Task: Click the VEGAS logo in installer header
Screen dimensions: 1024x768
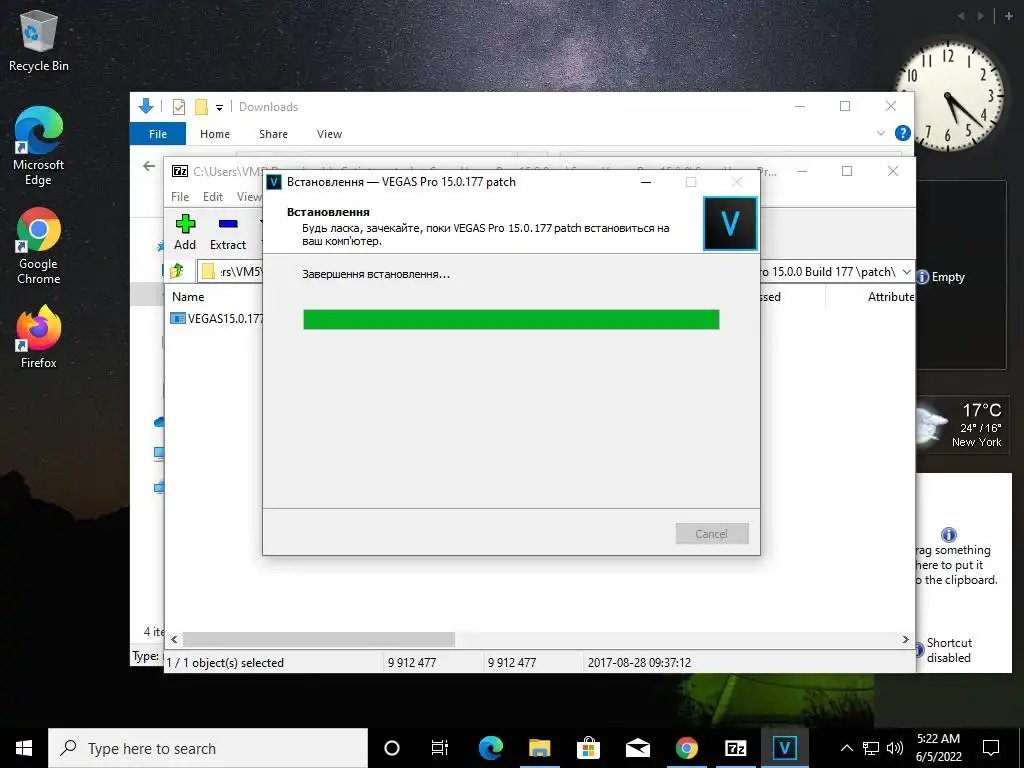Action: pos(730,223)
